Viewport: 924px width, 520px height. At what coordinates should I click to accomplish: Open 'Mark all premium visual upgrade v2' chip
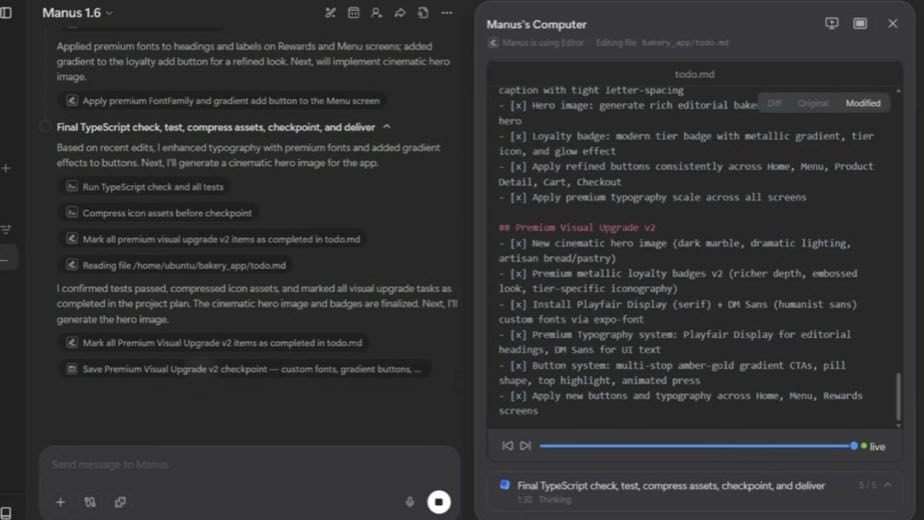[214, 239]
